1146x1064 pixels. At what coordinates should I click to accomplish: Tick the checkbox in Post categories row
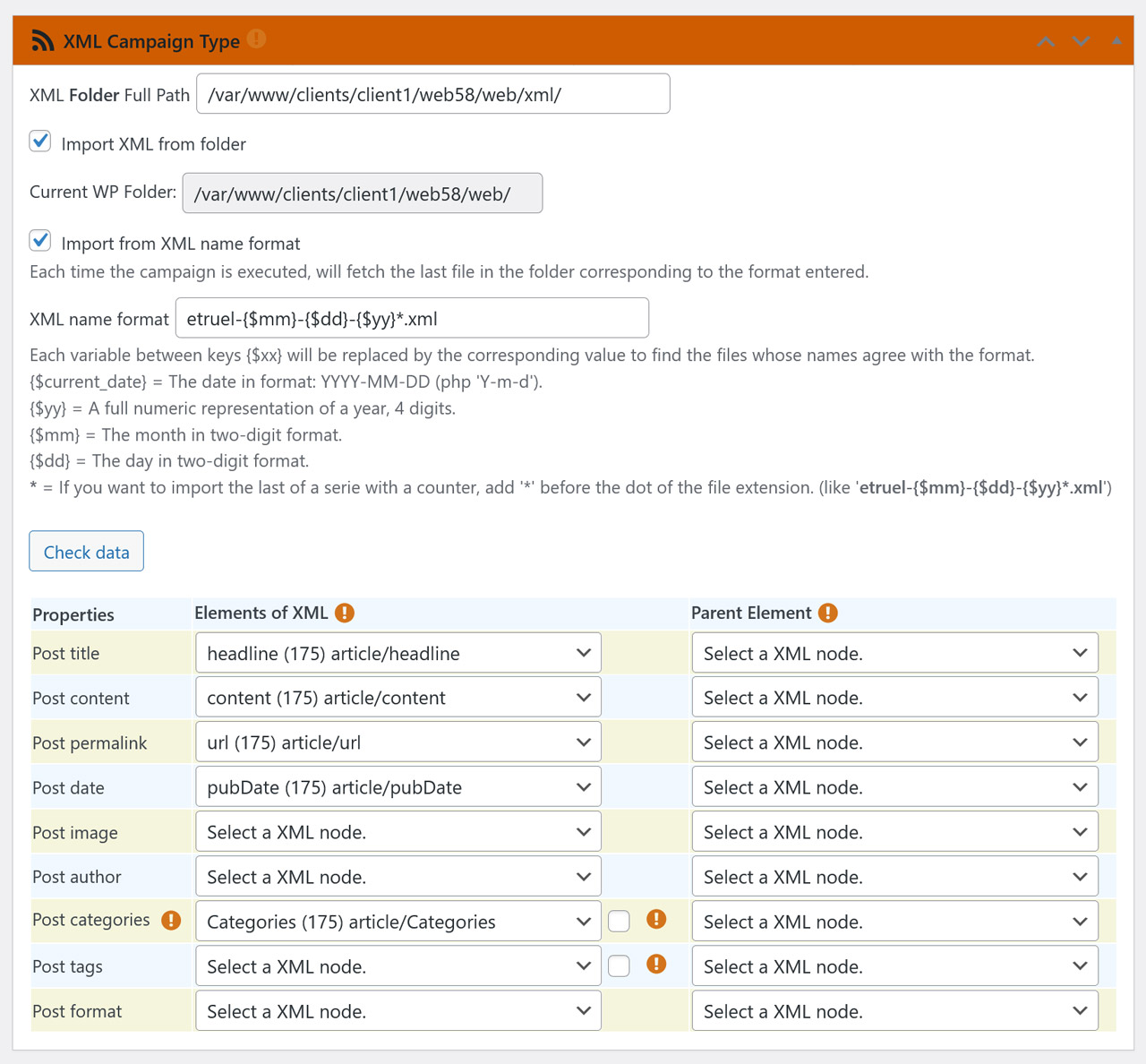[619, 921]
